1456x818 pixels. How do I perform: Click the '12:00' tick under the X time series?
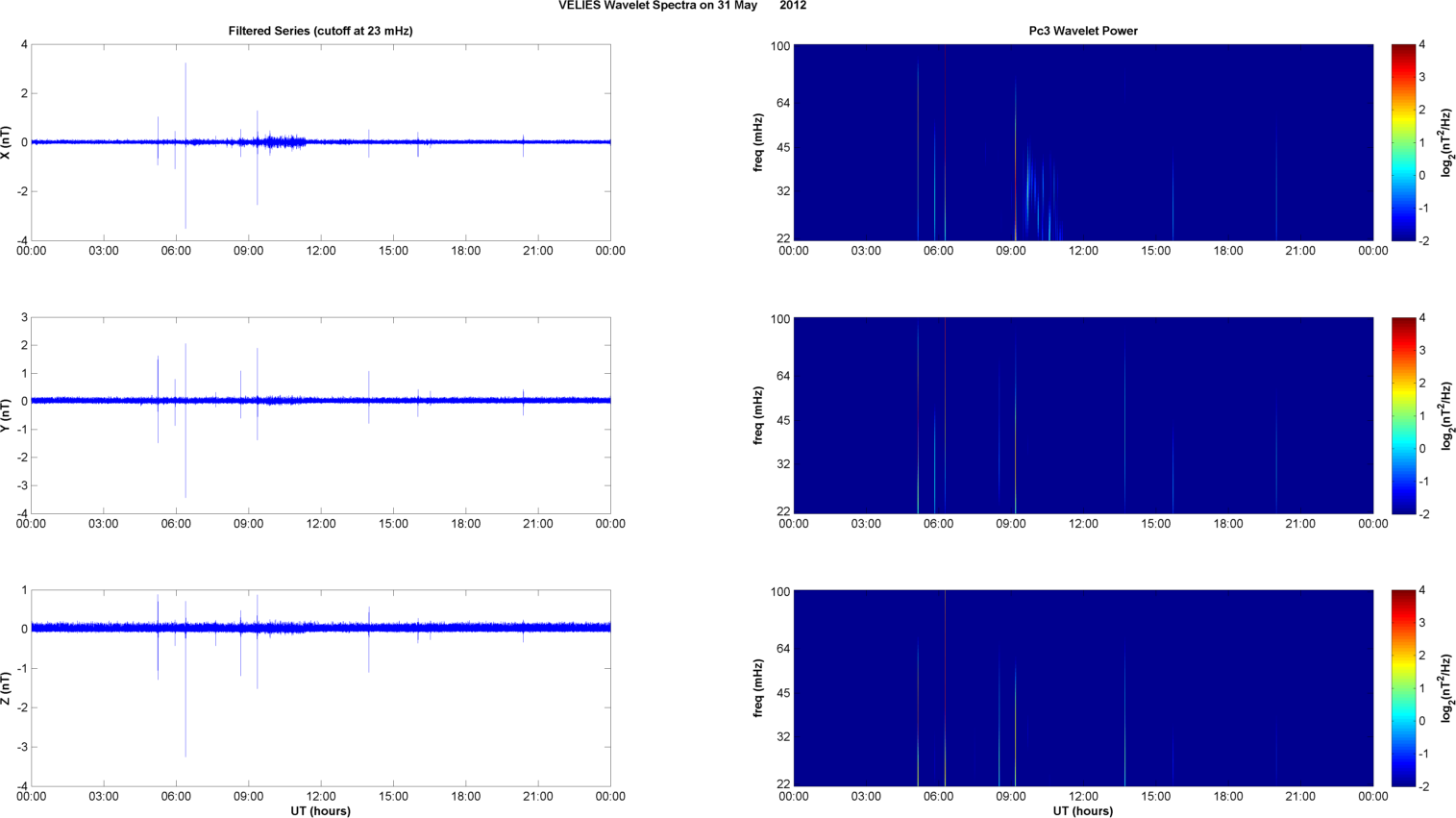321,251
